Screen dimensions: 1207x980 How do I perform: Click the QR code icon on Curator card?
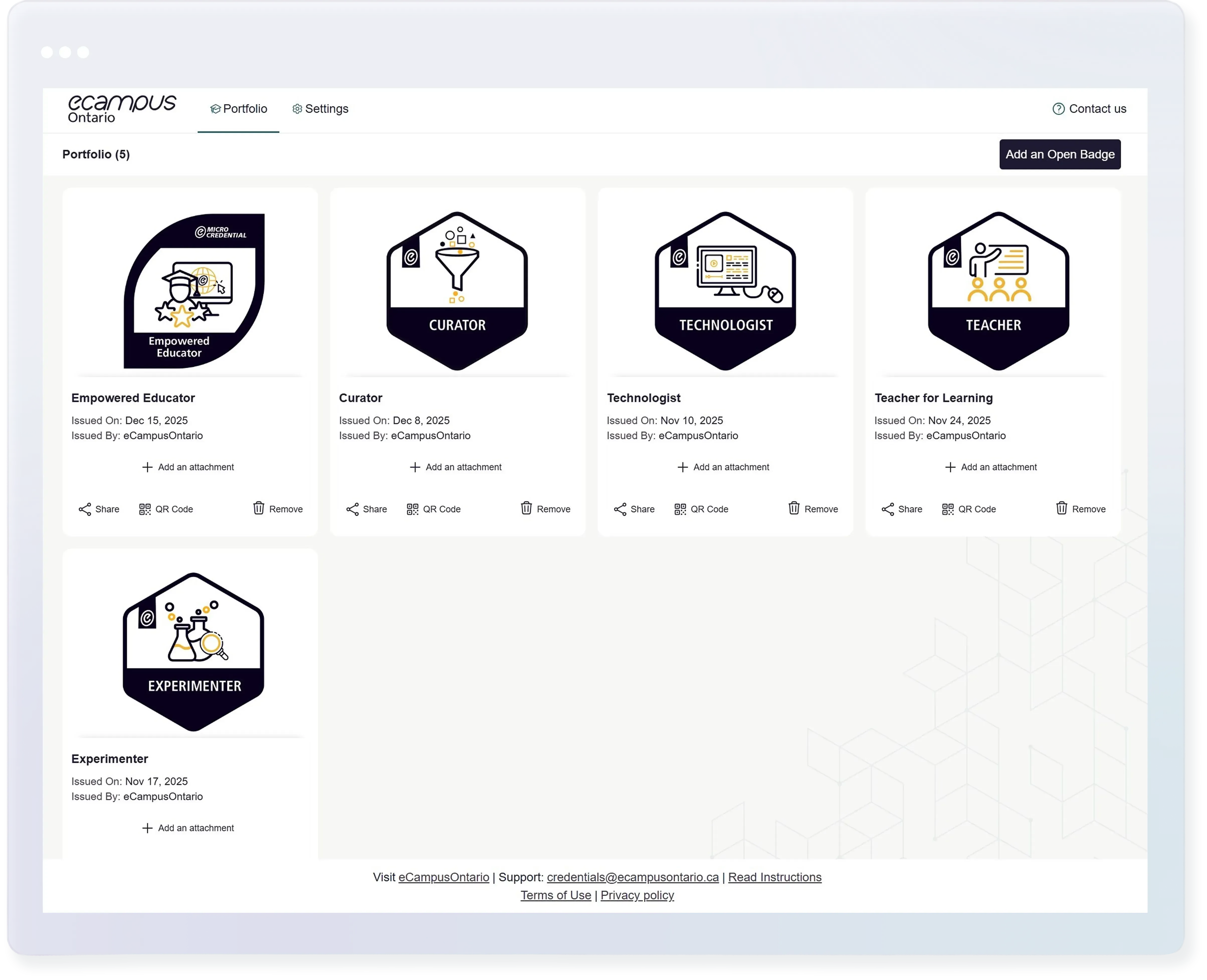pyautogui.click(x=413, y=509)
